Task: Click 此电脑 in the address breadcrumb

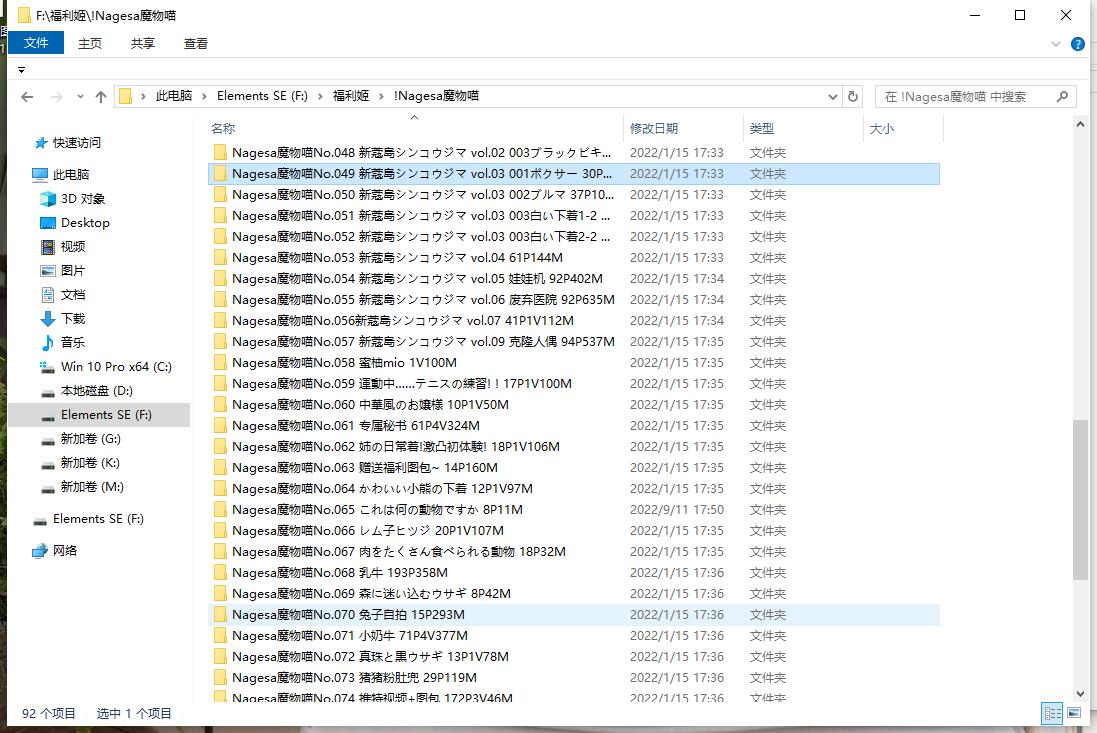Action: [x=174, y=96]
